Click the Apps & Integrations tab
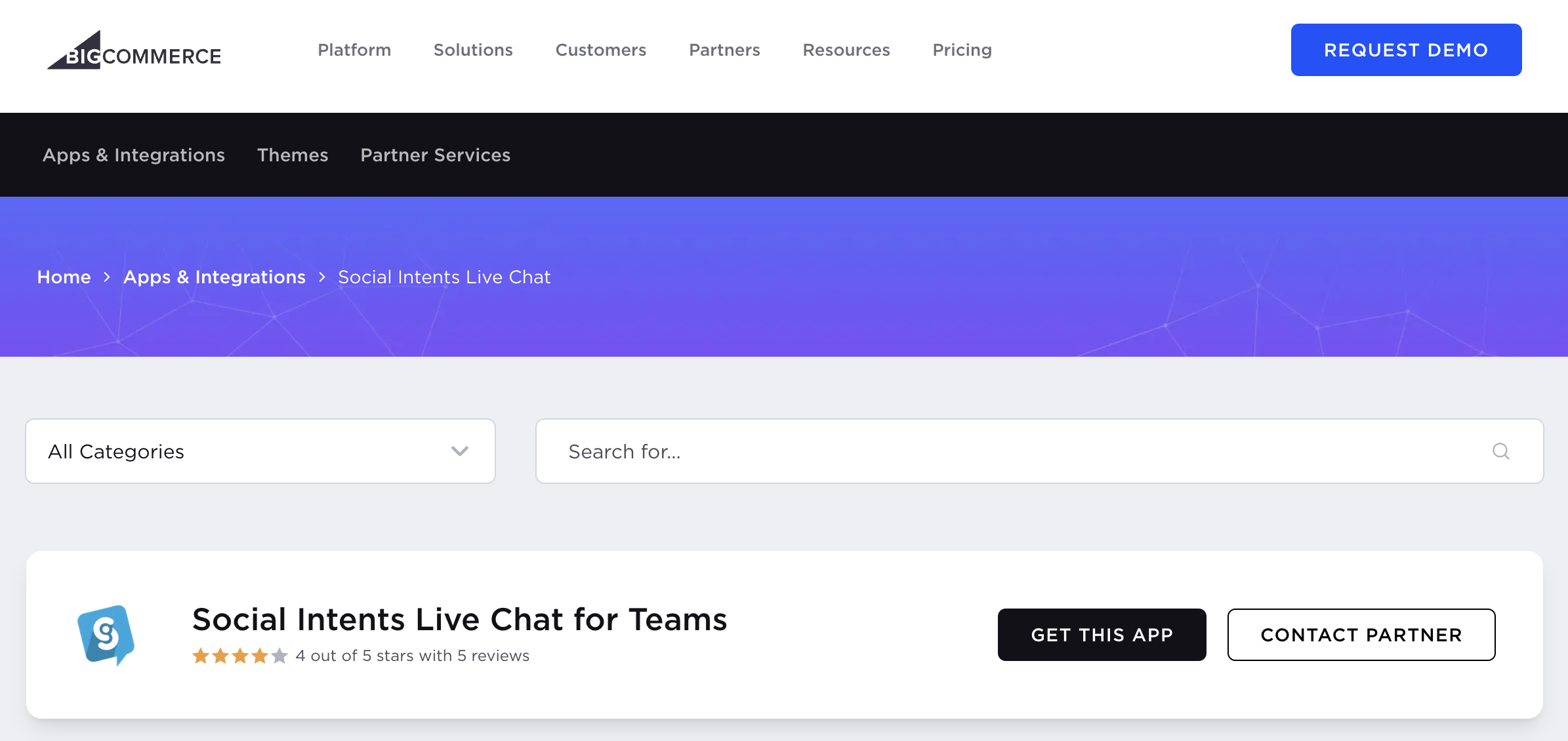Viewport: 1568px width, 741px height. pyautogui.click(x=133, y=155)
